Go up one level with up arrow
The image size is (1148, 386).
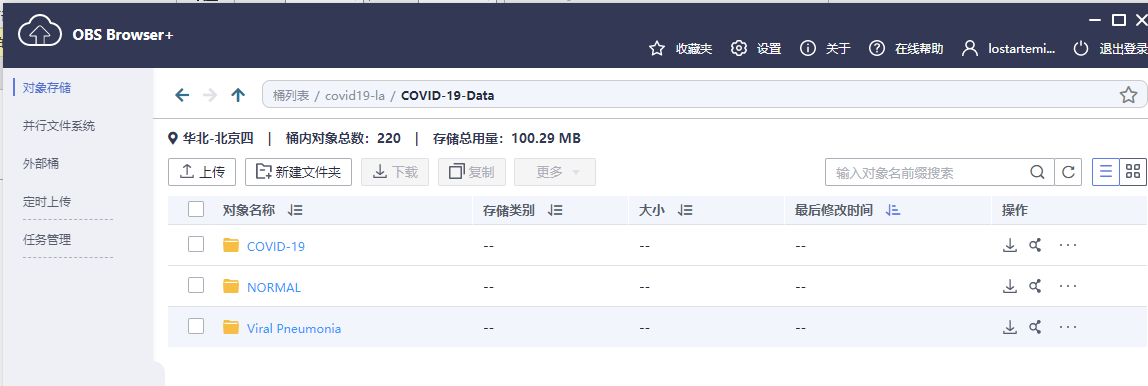pos(238,95)
